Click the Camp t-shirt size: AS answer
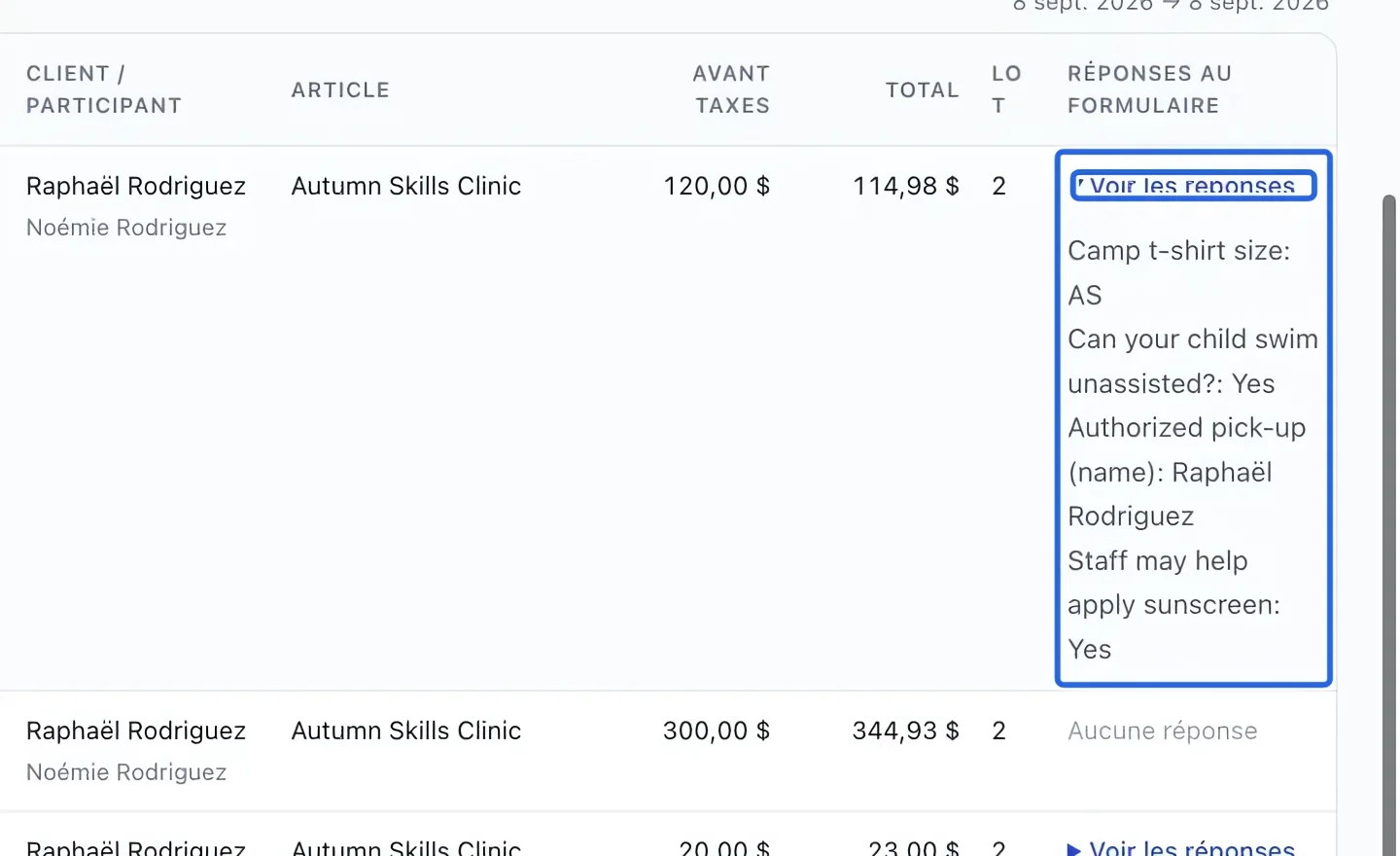Image resolution: width=1400 pixels, height=856 pixels. pos(1179,272)
